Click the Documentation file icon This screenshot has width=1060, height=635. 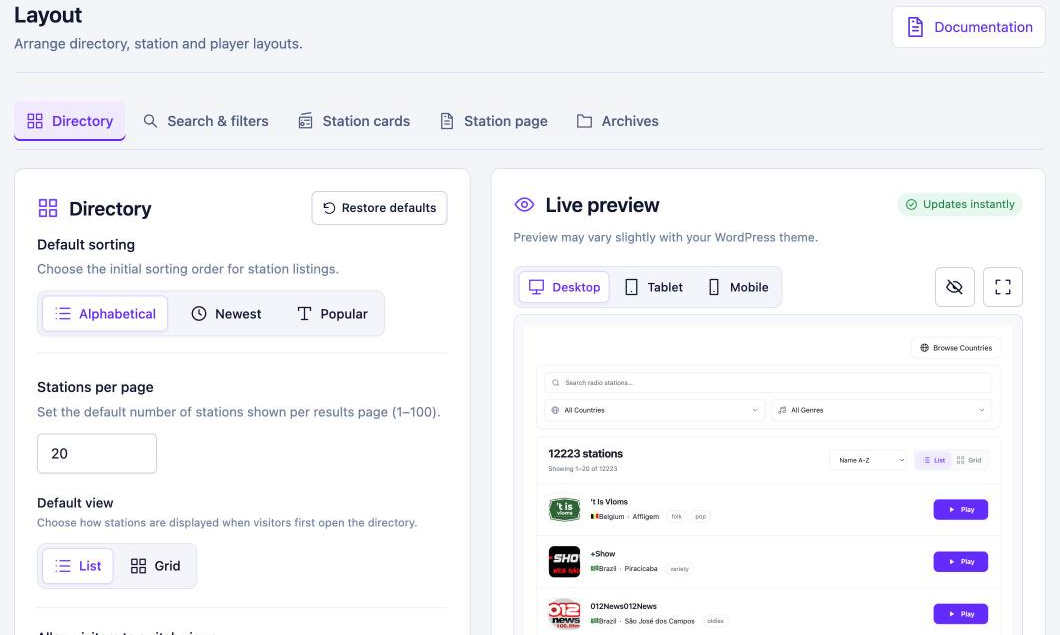(x=915, y=27)
